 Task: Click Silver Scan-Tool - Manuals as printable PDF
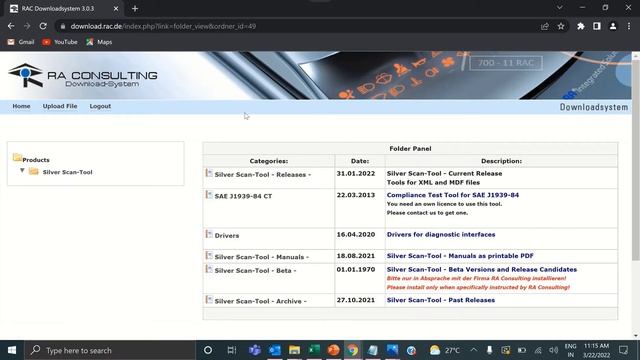(460, 256)
